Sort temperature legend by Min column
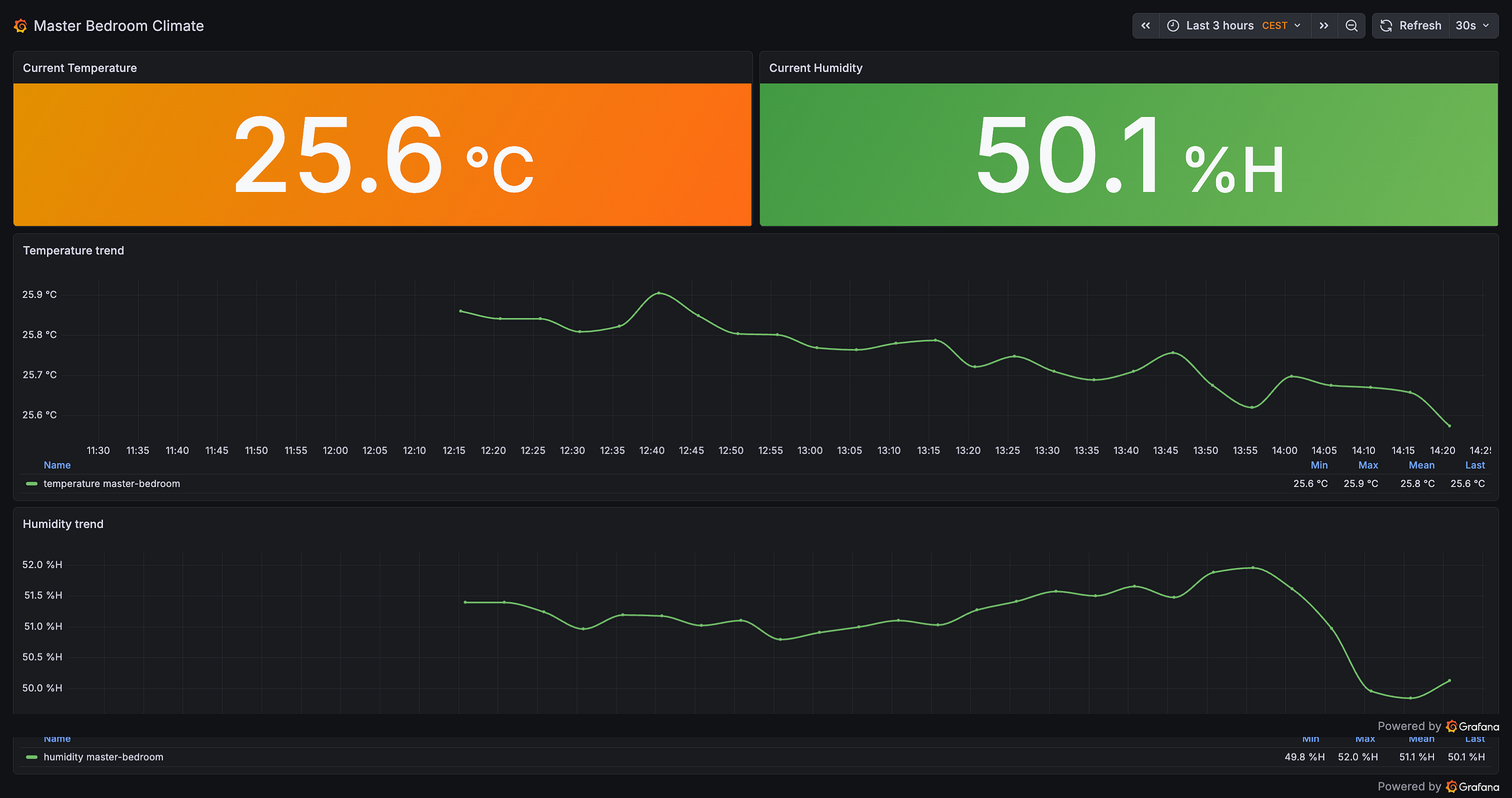 [x=1319, y=465]
